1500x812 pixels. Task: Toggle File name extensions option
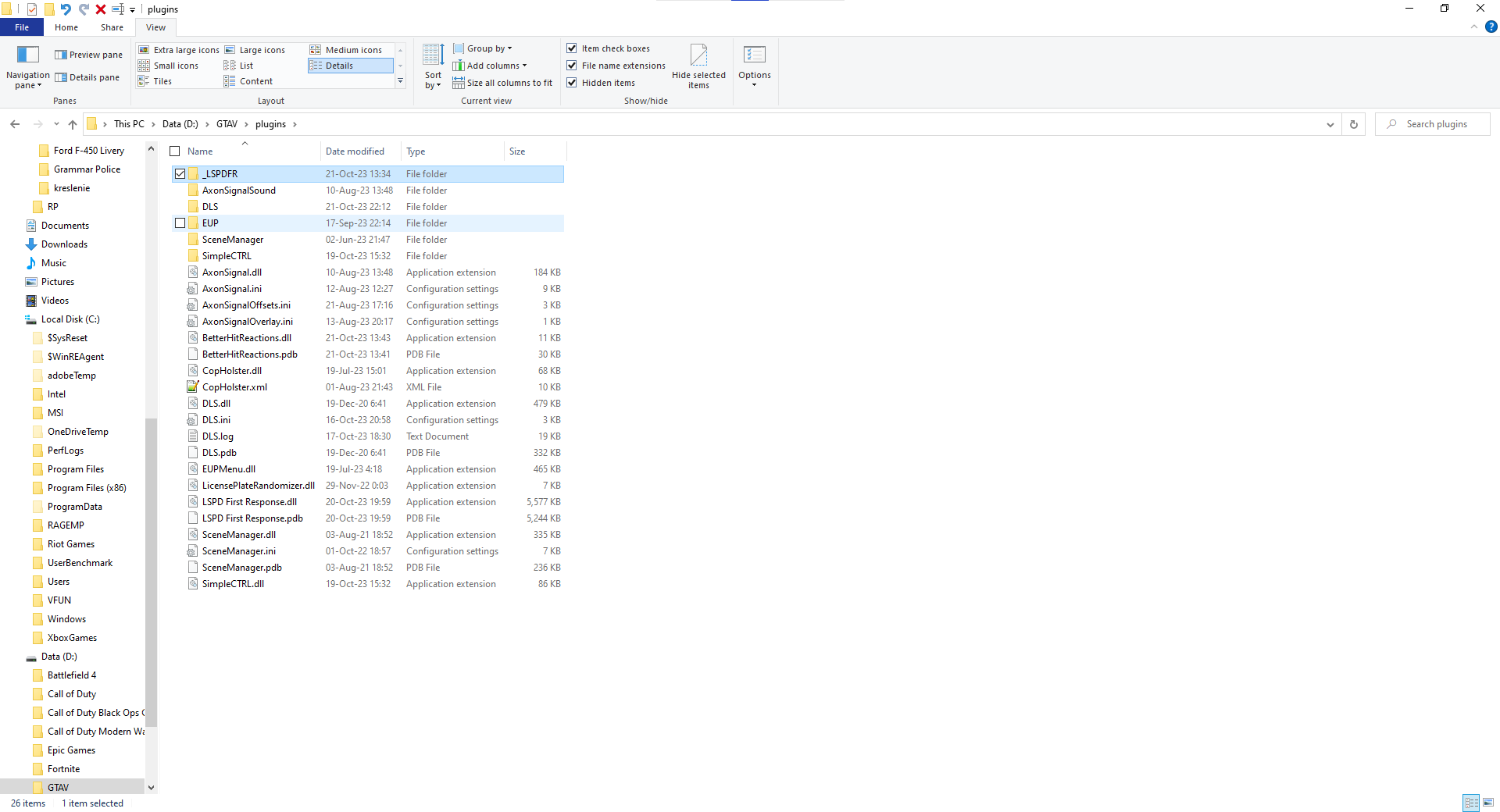pyautogui.click(x=616, y=66)
